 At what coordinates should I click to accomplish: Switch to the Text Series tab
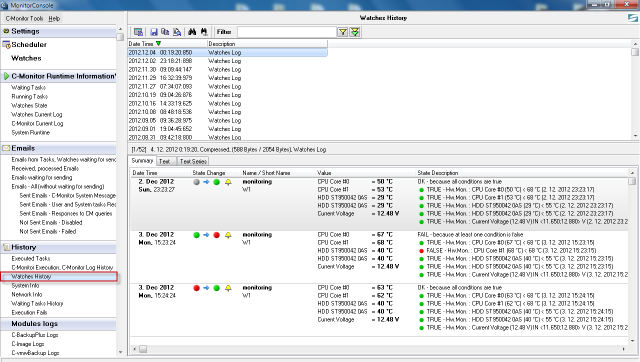193,161
